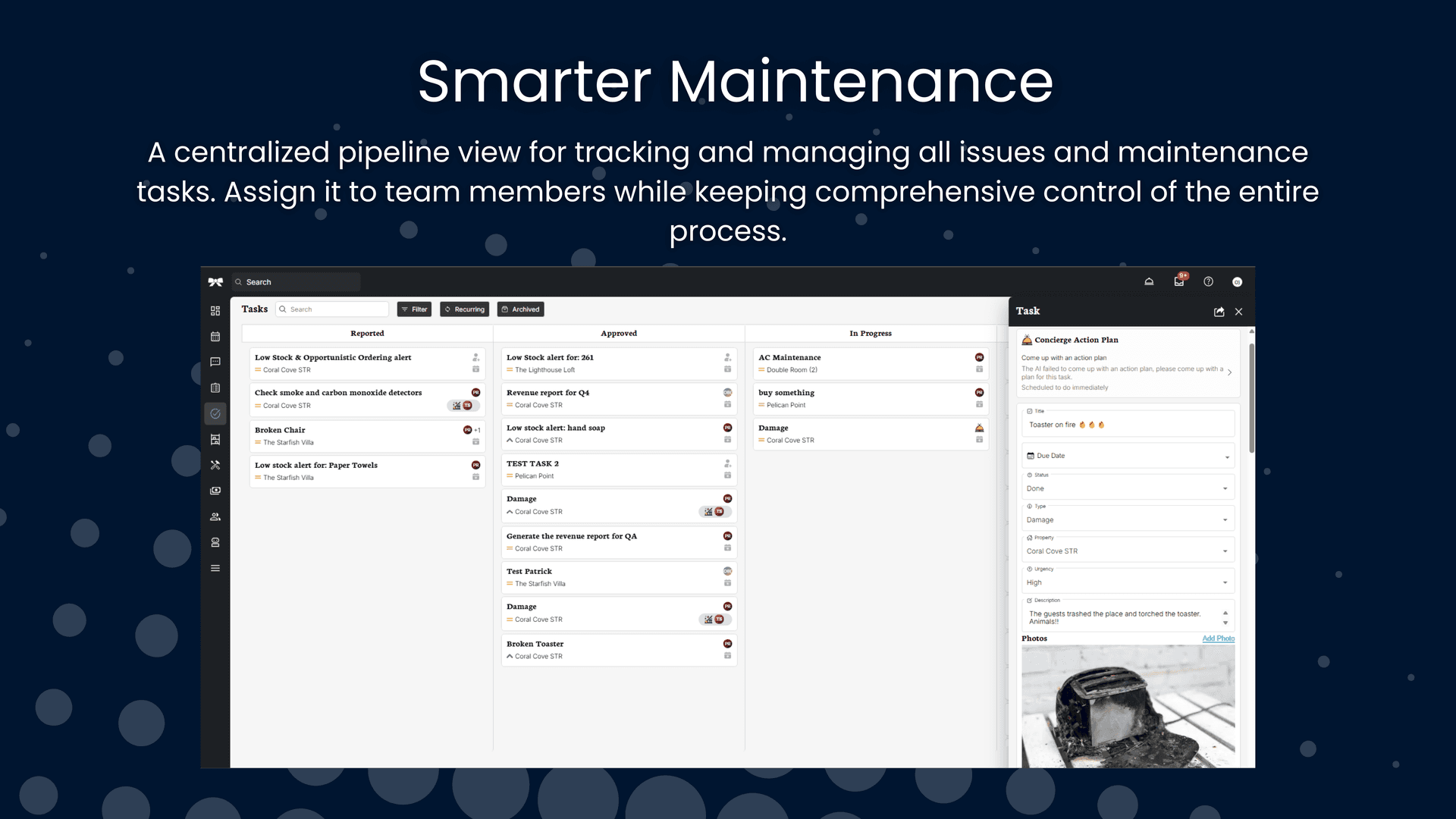
Task: Click the Filter button above the task board
Action: click(x=414, y=309)
